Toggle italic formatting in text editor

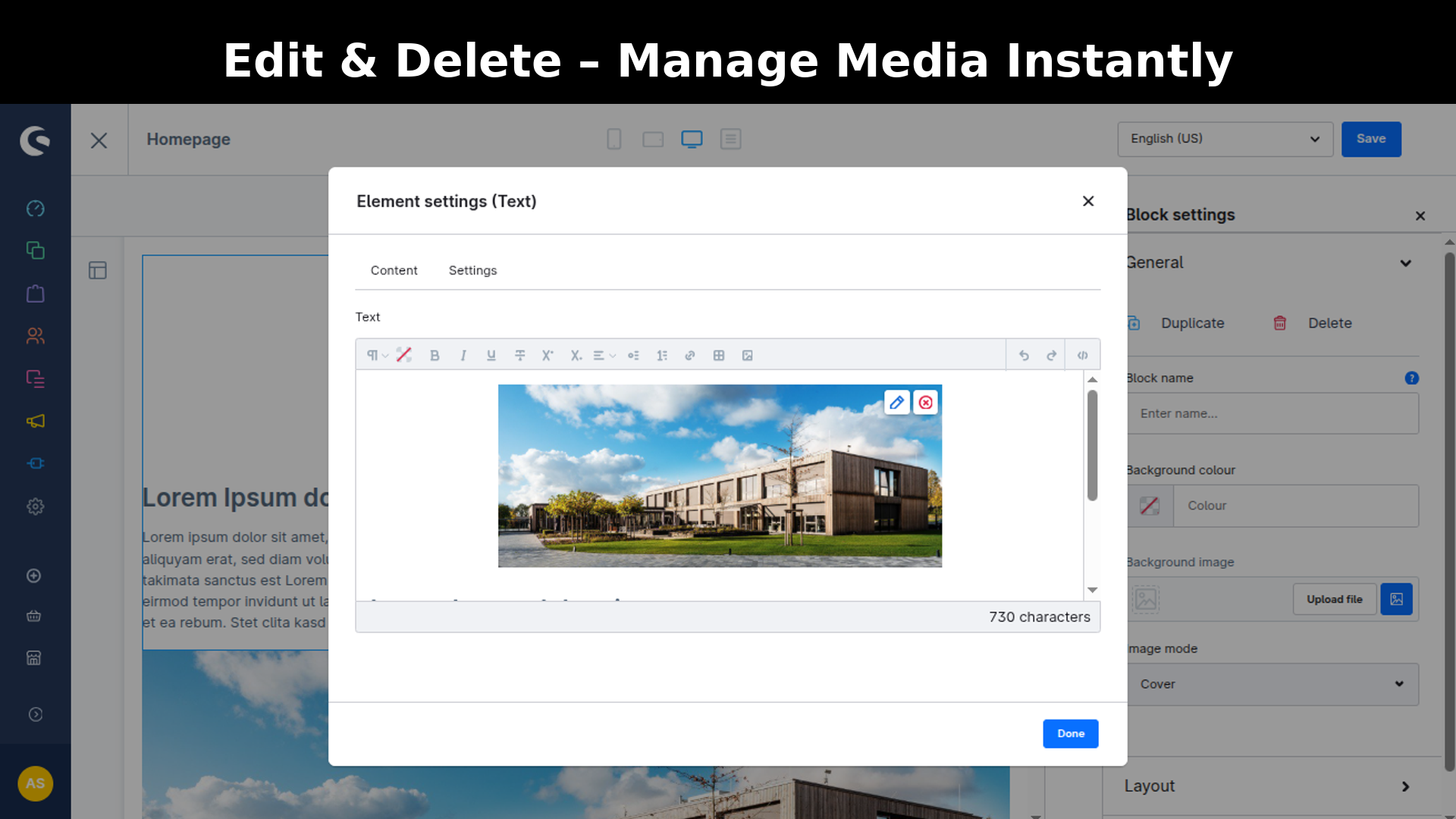463,355
